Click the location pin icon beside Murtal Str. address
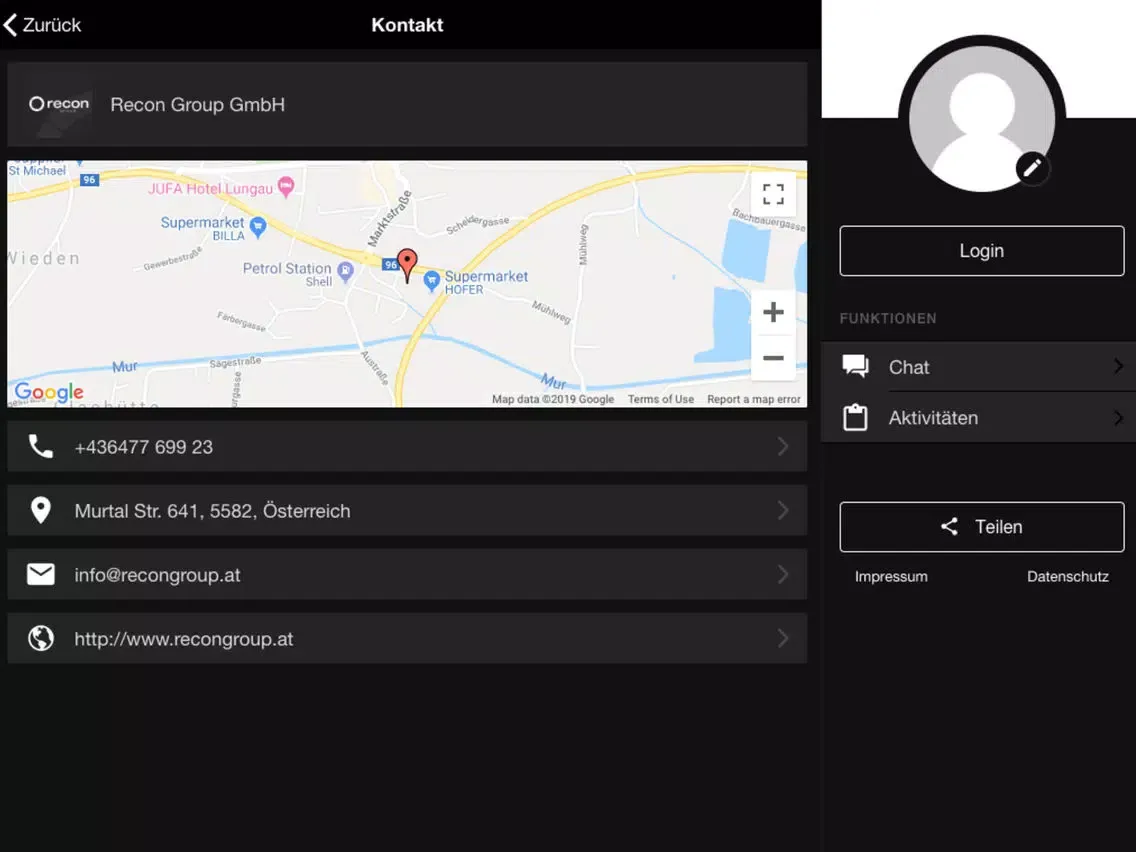Viewport: 1136px width, 852px height. 41,510
